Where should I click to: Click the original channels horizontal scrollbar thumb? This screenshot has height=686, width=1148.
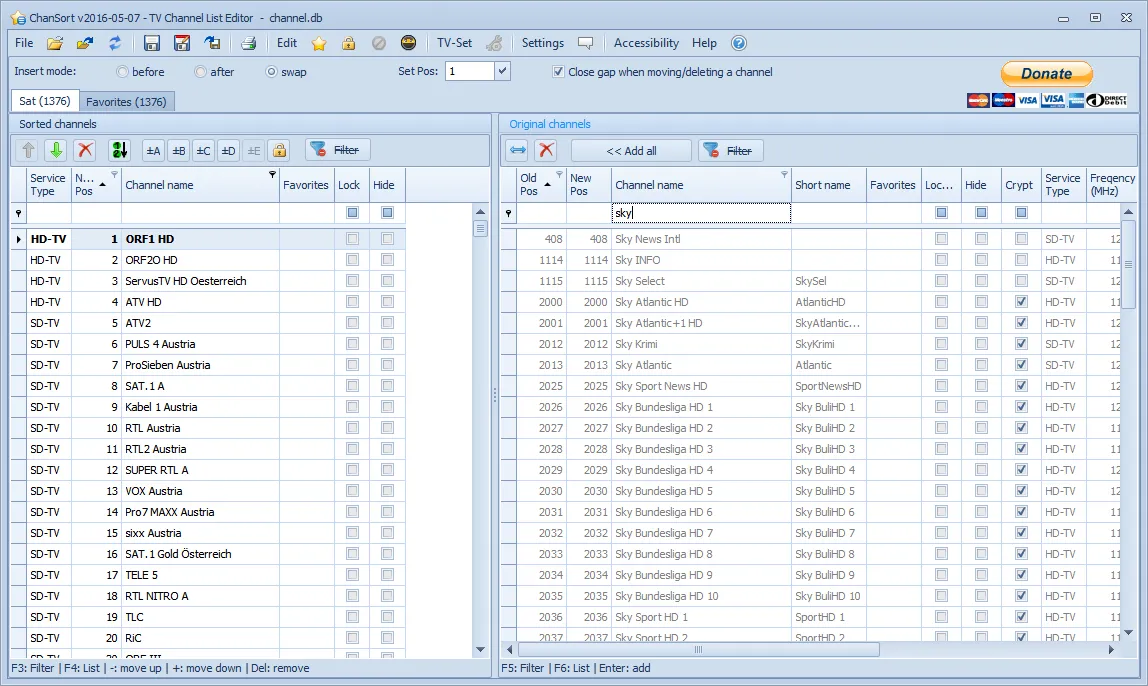(698, 649)
